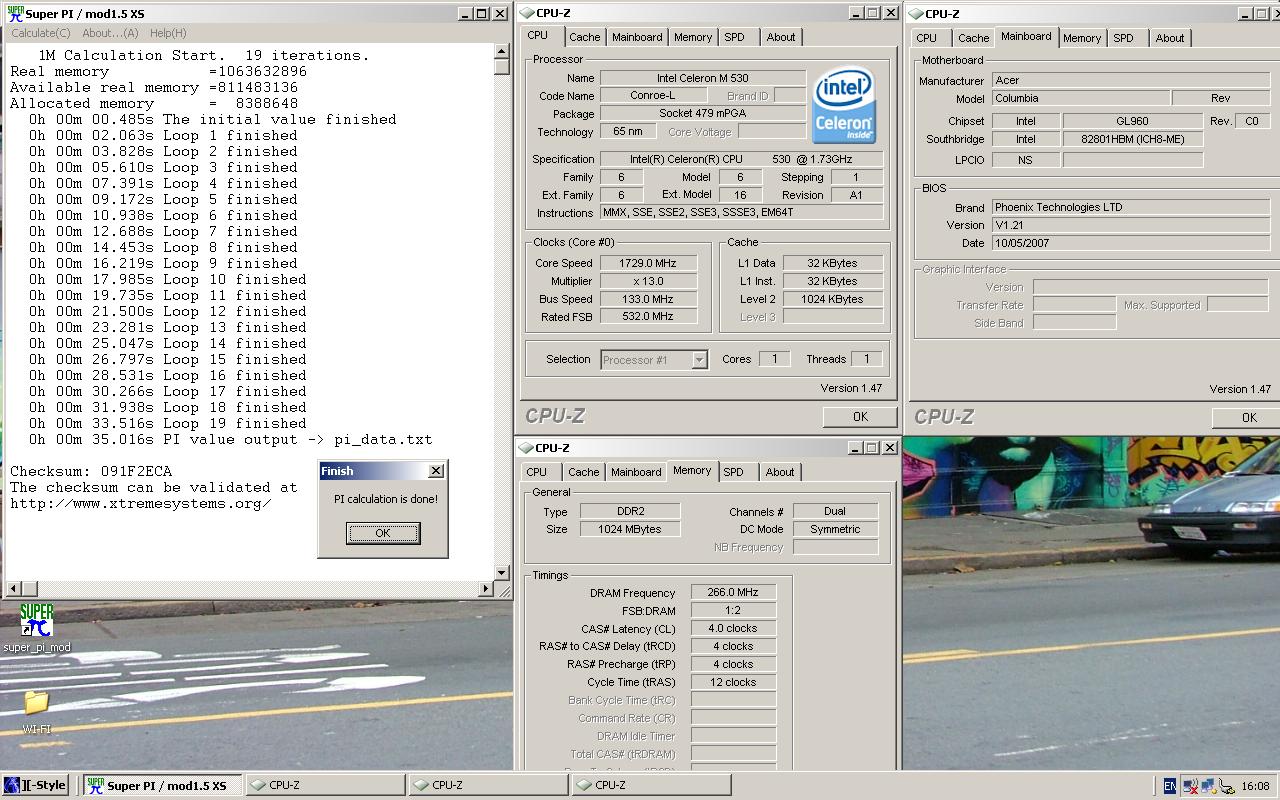The width and height of the screenshot is (1280, 800).
Task: Click the Safely Remove Hardware tray icon
Action: tap(1226, 787)
